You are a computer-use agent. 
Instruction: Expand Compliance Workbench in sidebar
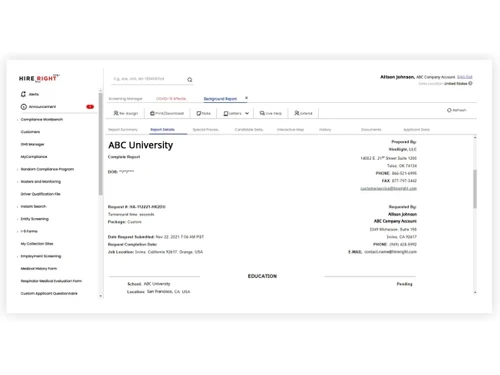(17, 120)
